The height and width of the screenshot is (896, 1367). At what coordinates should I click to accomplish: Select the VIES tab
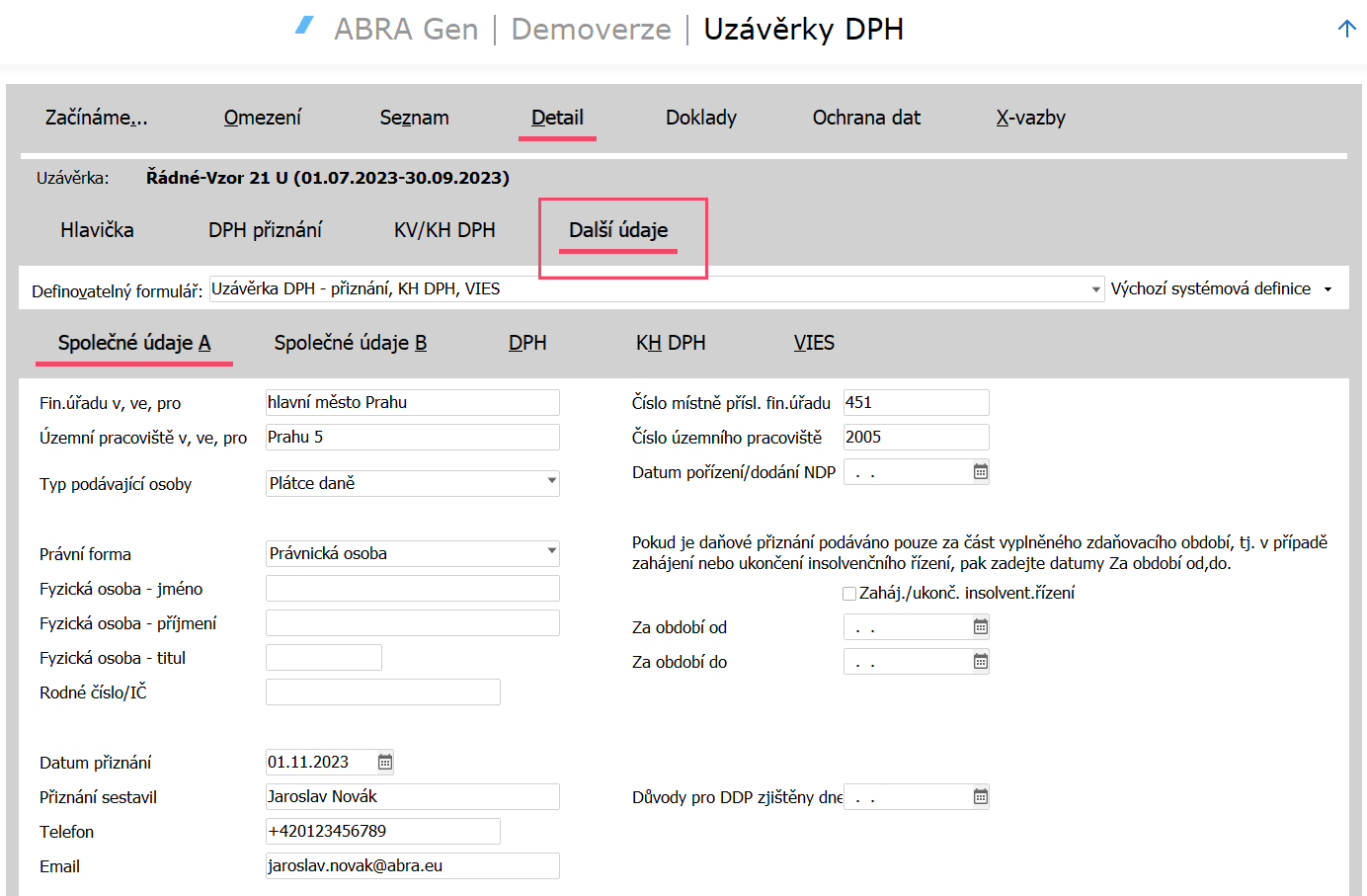814,343
